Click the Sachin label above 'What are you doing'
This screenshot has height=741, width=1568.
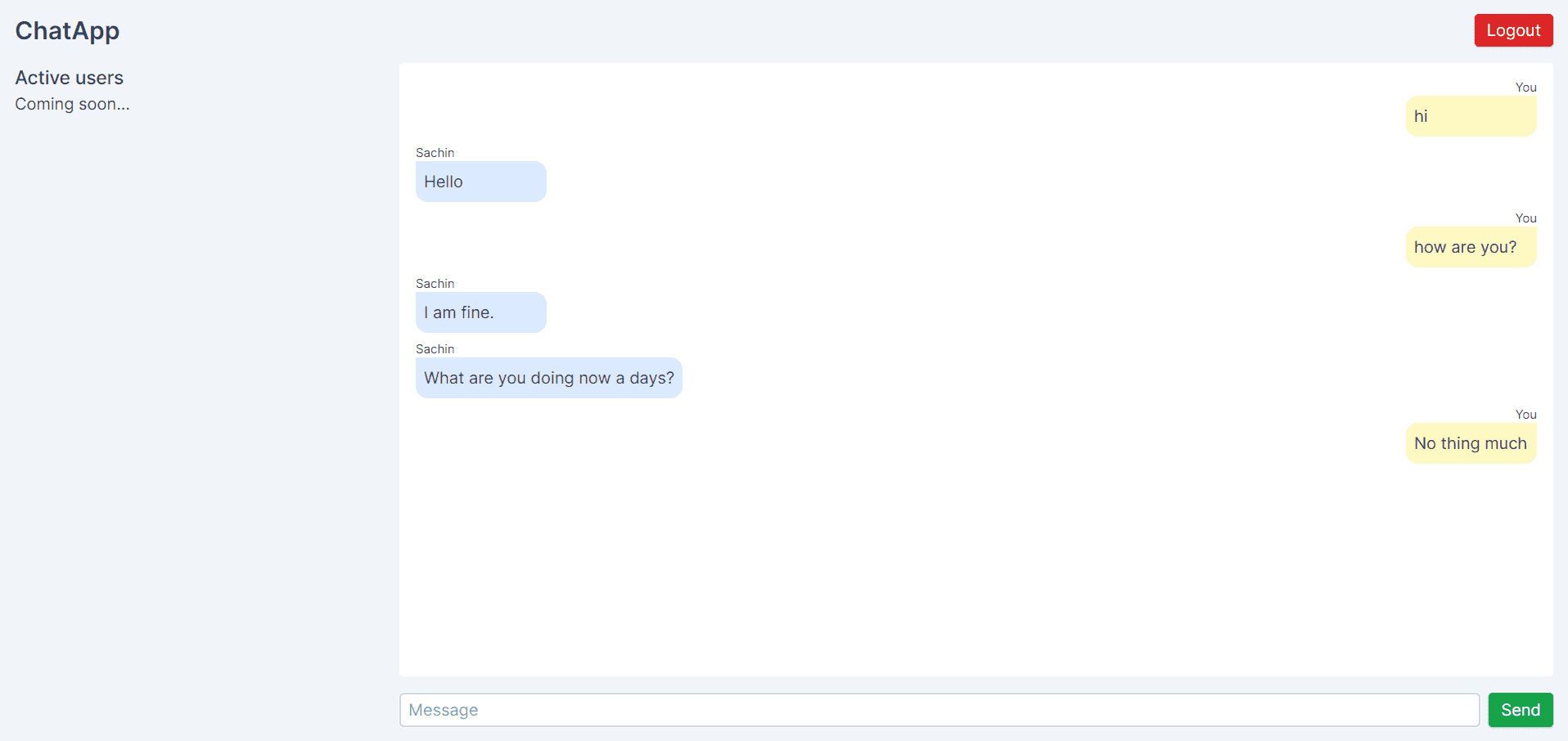pyautogui.click(x=435, y=349)
